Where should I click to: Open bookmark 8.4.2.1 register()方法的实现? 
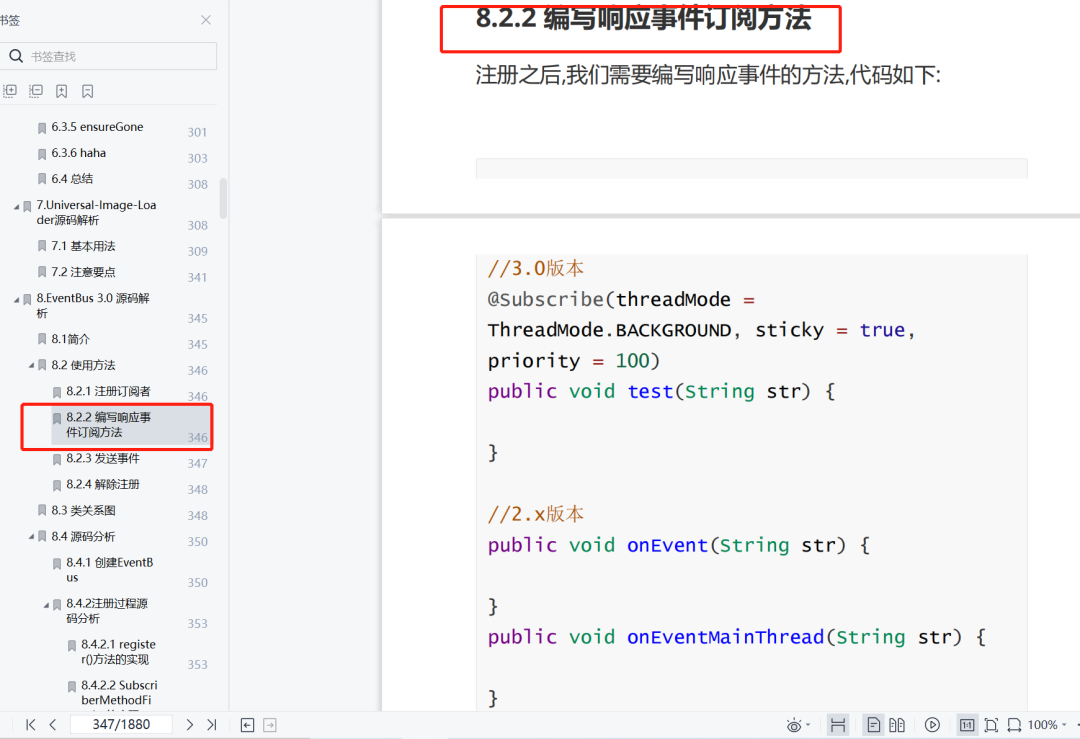118,652
